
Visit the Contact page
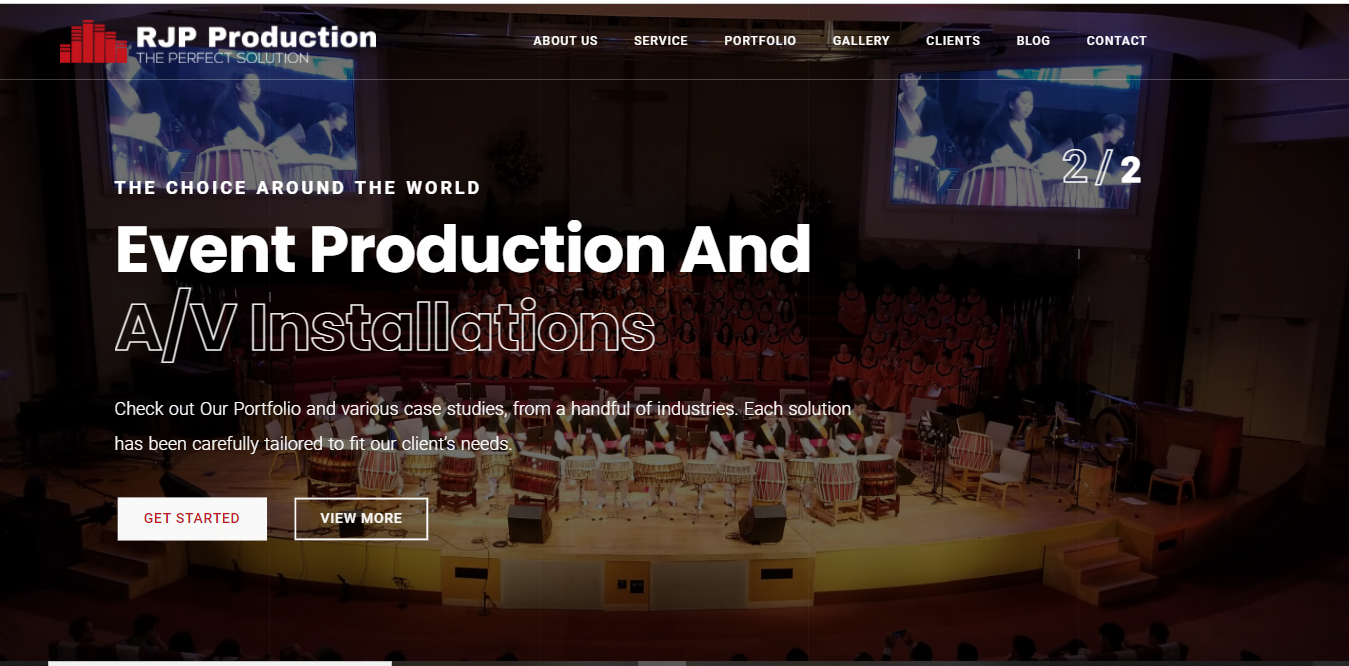coord(1117,41)
